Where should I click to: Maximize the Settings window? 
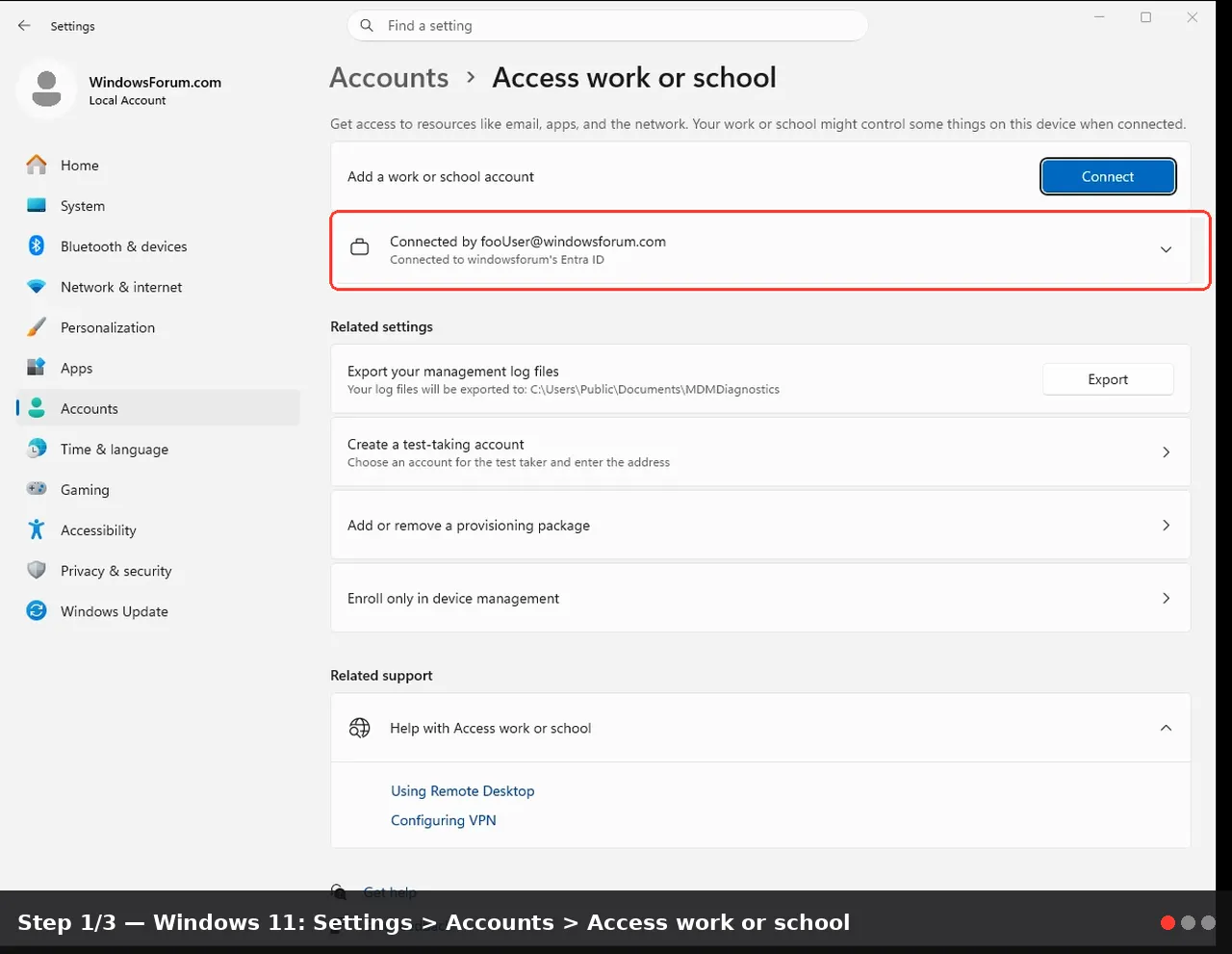coord(1145,17)
